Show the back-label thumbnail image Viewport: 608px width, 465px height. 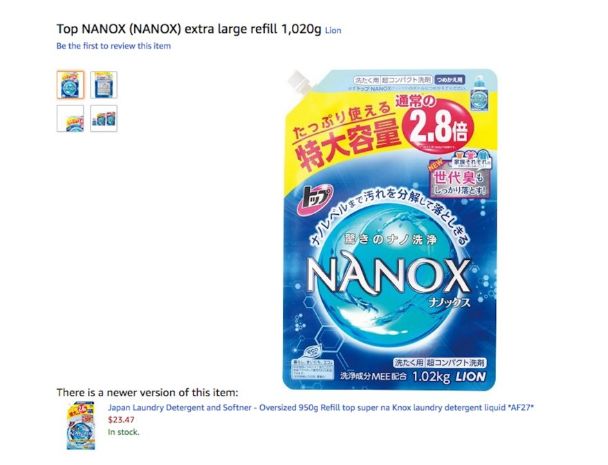[104, 85]
